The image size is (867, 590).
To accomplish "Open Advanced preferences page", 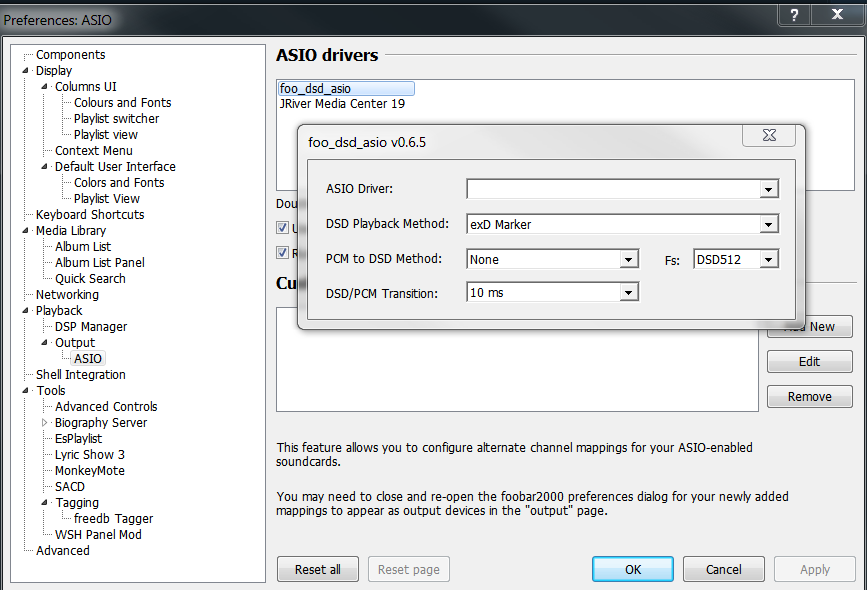I will pyautogui.click(x=62, y=551).
